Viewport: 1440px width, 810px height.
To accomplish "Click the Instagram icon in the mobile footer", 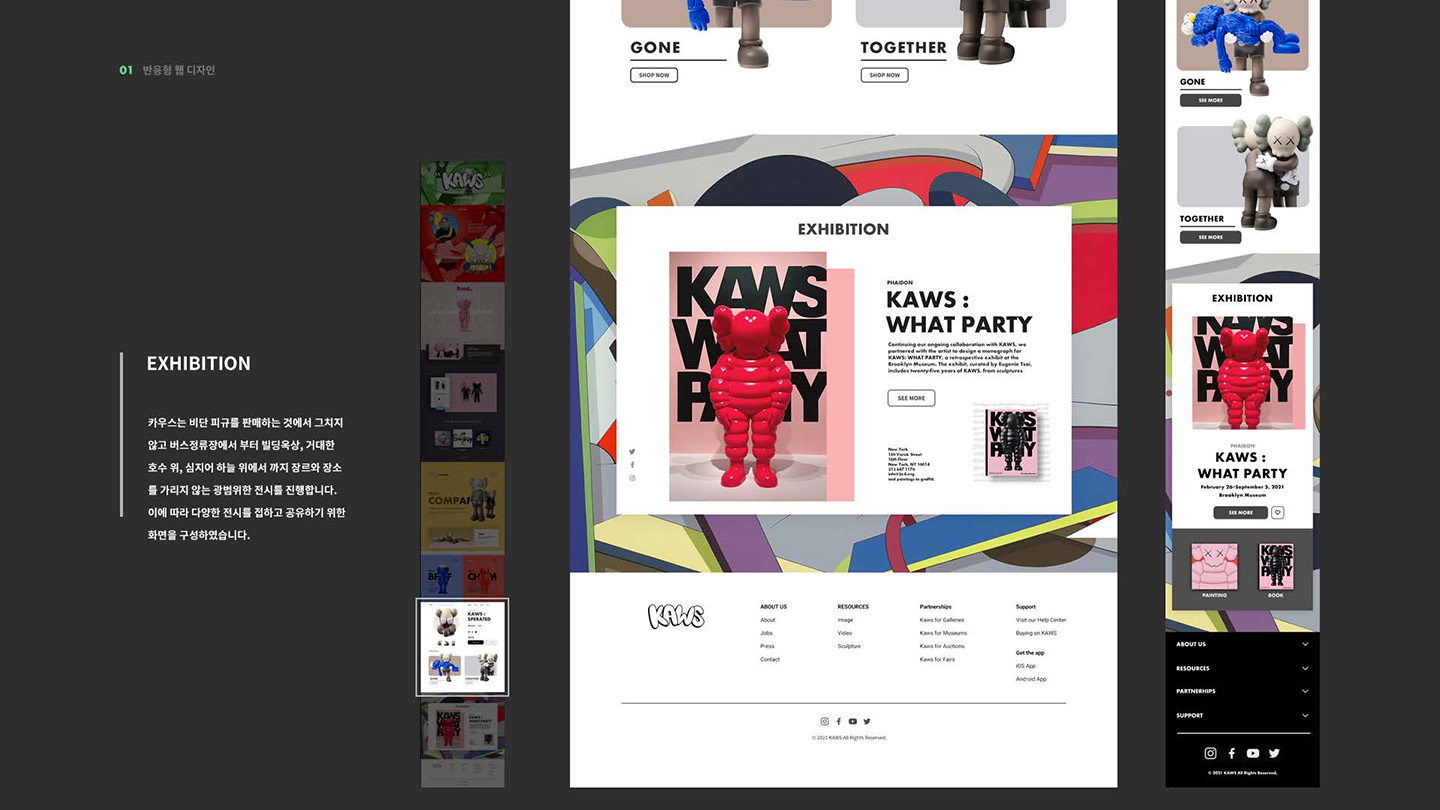I will [x=1210, y=753].
